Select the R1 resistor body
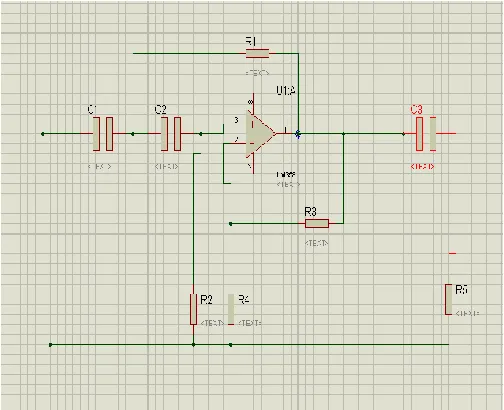 click(x=257, y=53)
